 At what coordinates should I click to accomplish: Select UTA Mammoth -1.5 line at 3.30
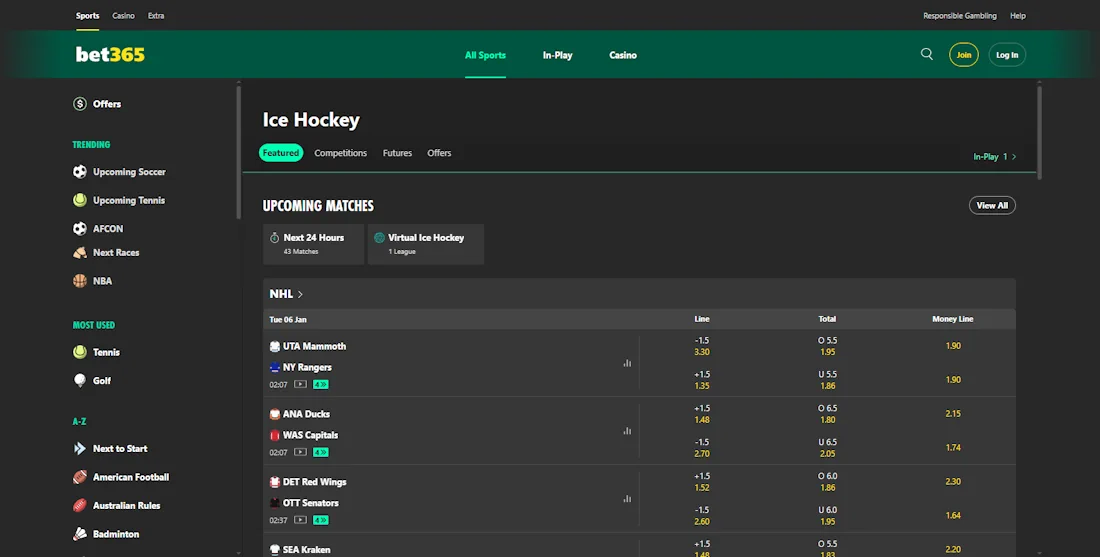pos(702,346)
